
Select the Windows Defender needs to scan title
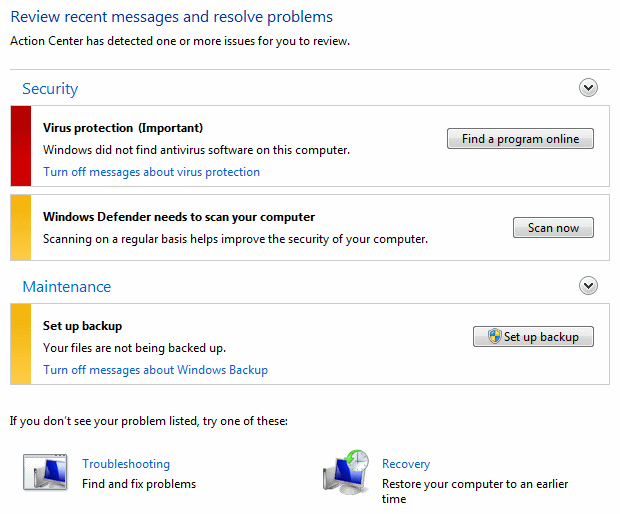pos(179,217)
